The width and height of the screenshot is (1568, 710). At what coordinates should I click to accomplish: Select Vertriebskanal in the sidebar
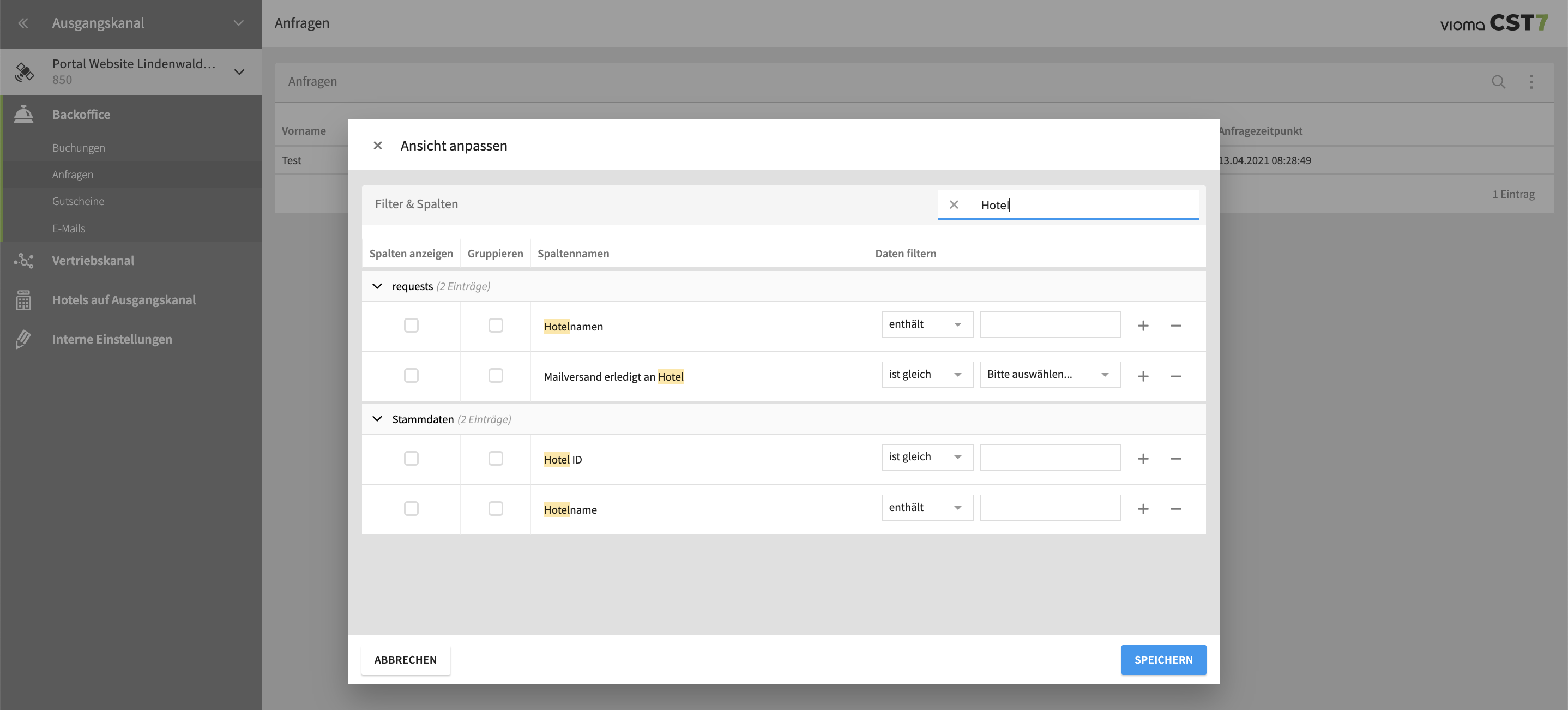pos(93,261)
